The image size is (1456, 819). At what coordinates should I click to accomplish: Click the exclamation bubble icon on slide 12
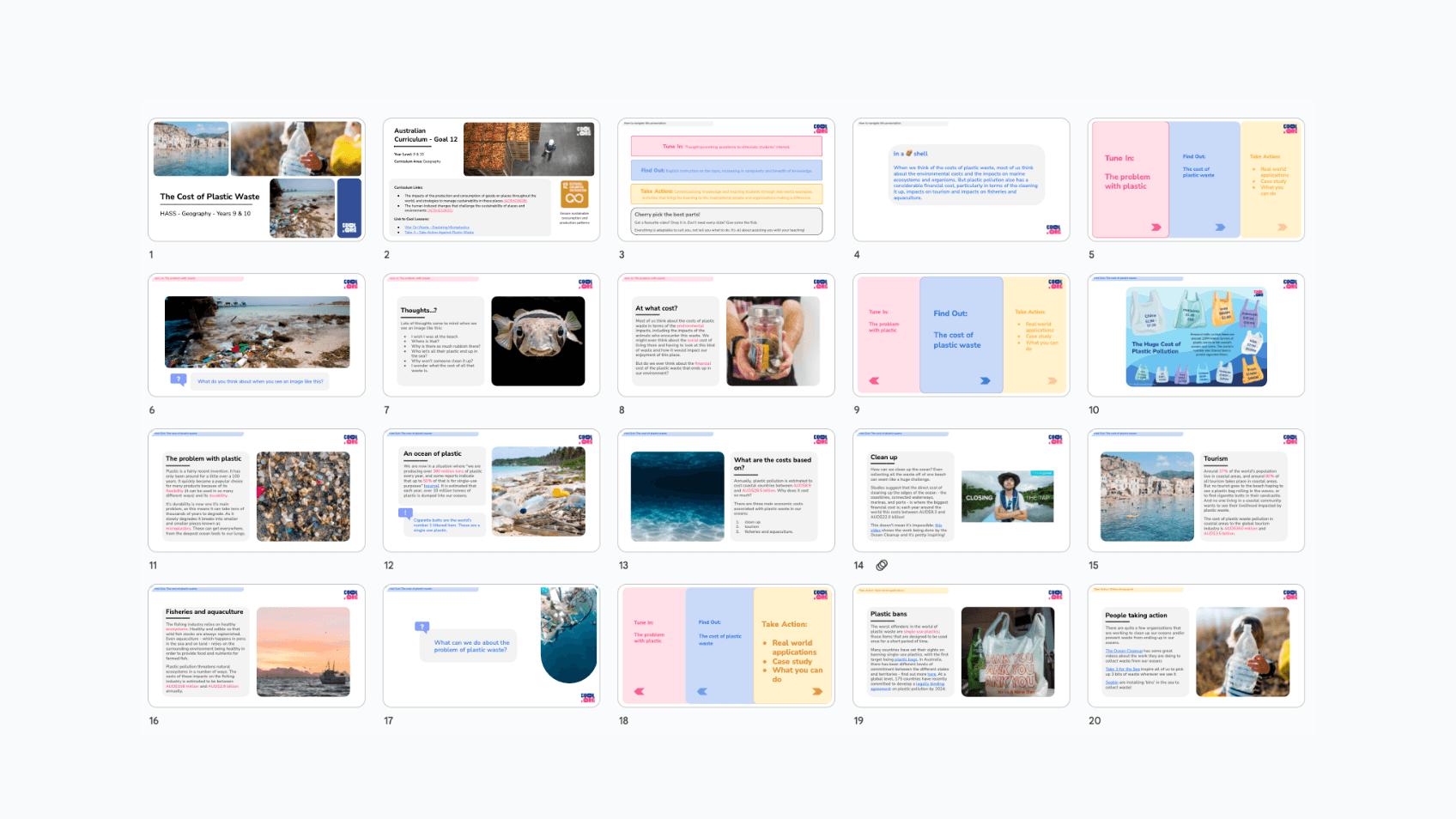pyautogui.click(x=406, y=513)
